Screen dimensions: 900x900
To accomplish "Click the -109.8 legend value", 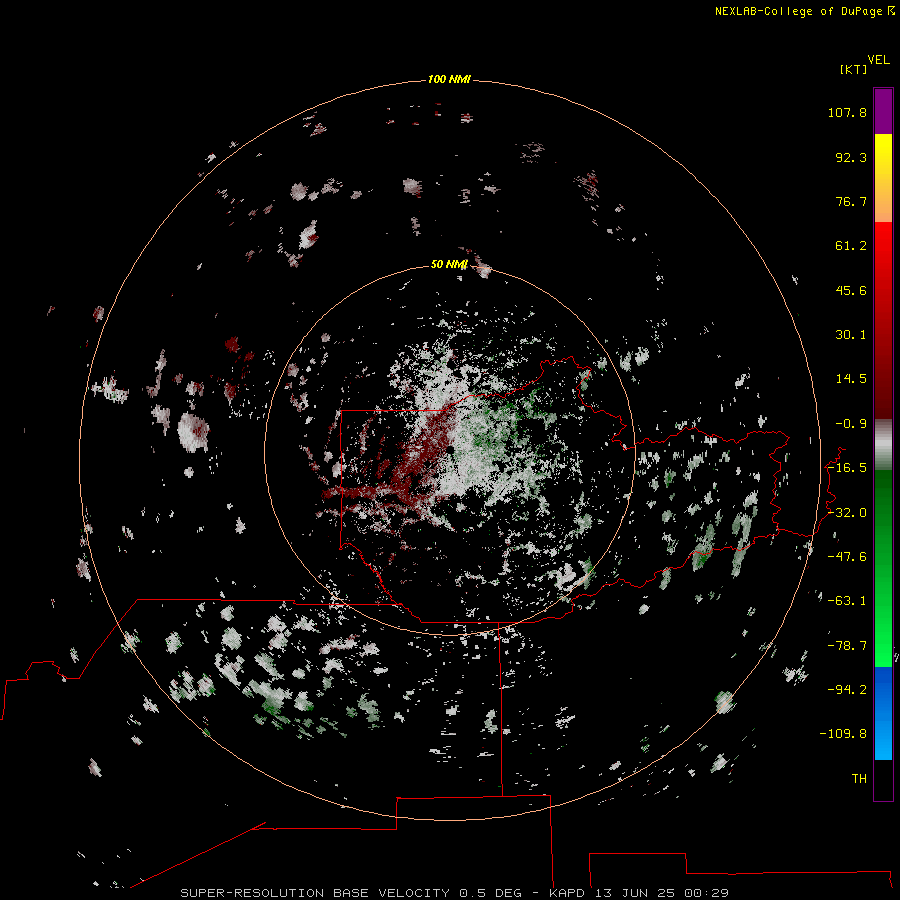I will (x=843, y=734).
